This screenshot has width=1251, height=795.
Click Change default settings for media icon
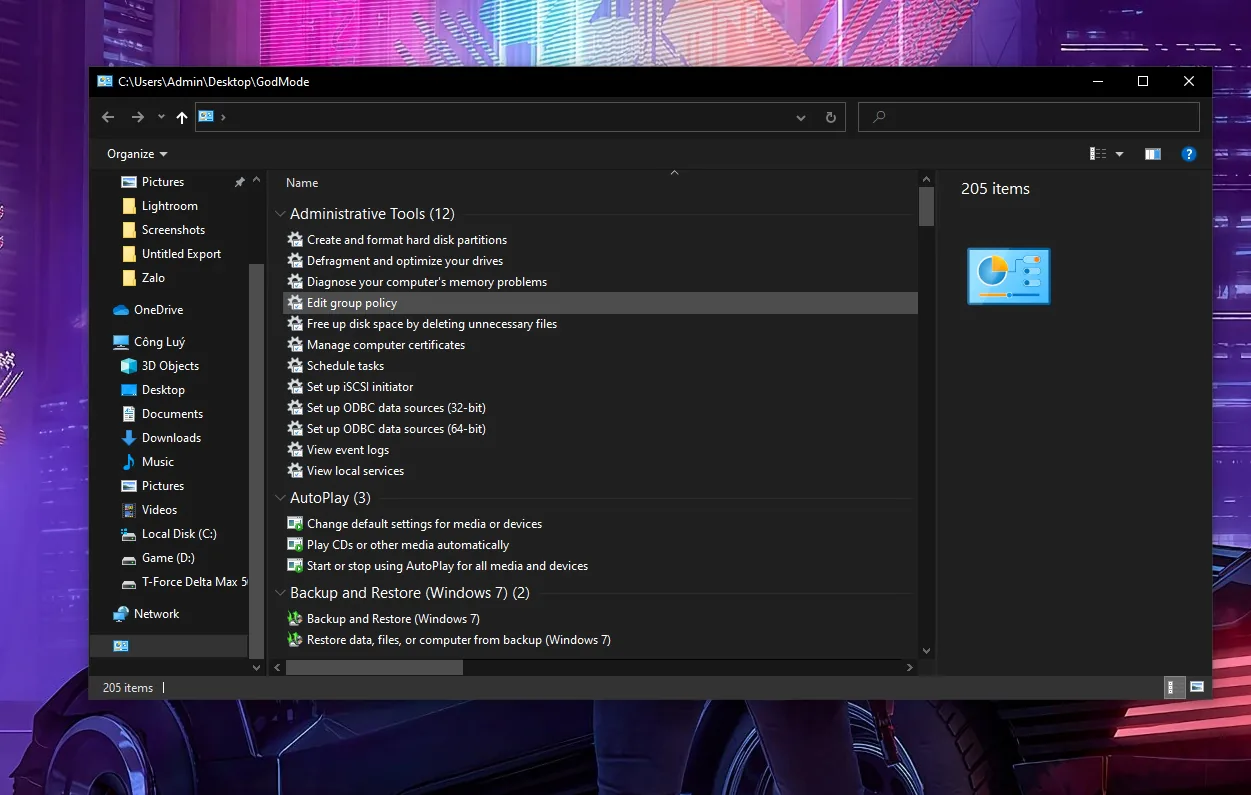pos(295,524)
